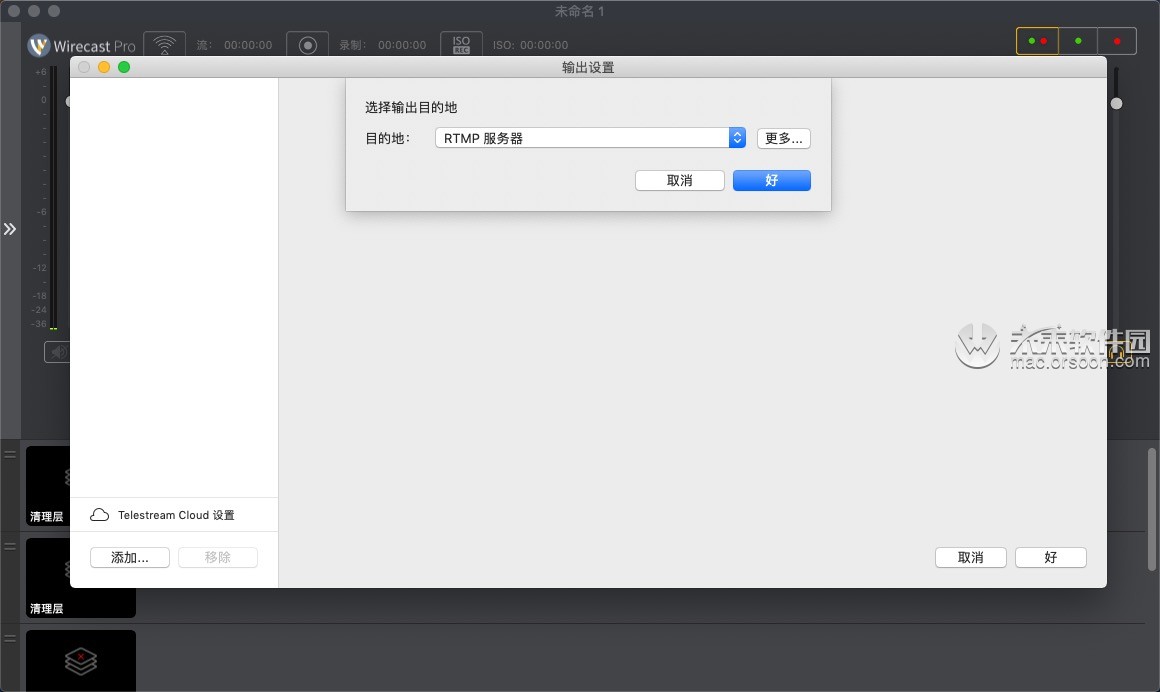Click the stepper arrows on the RTMP 服务器 selector
This screenshot has height=692, width=1160.
click(x=736, y=138)
